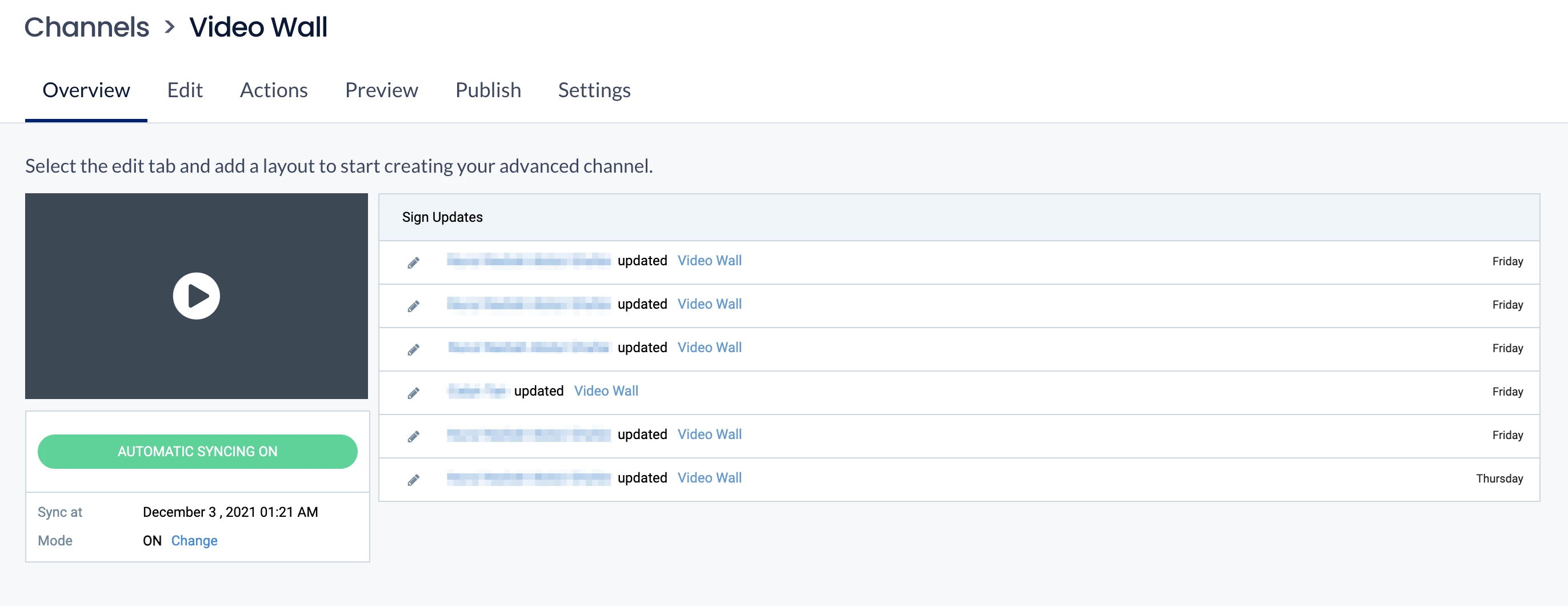Open the Actions tab
Screen dimensions: 1568x606
coord(273,90)
